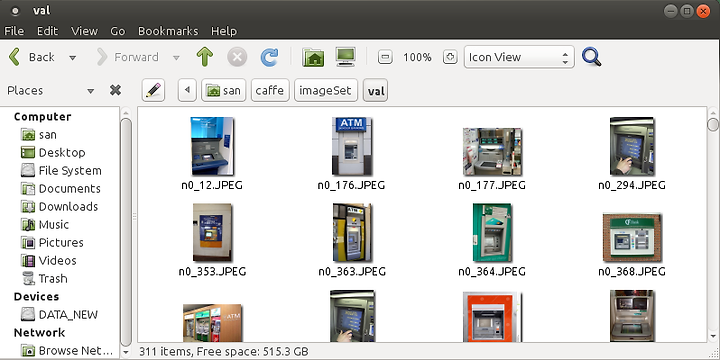Select the n0_364.JPEG thumbnail

coord(492,232)
